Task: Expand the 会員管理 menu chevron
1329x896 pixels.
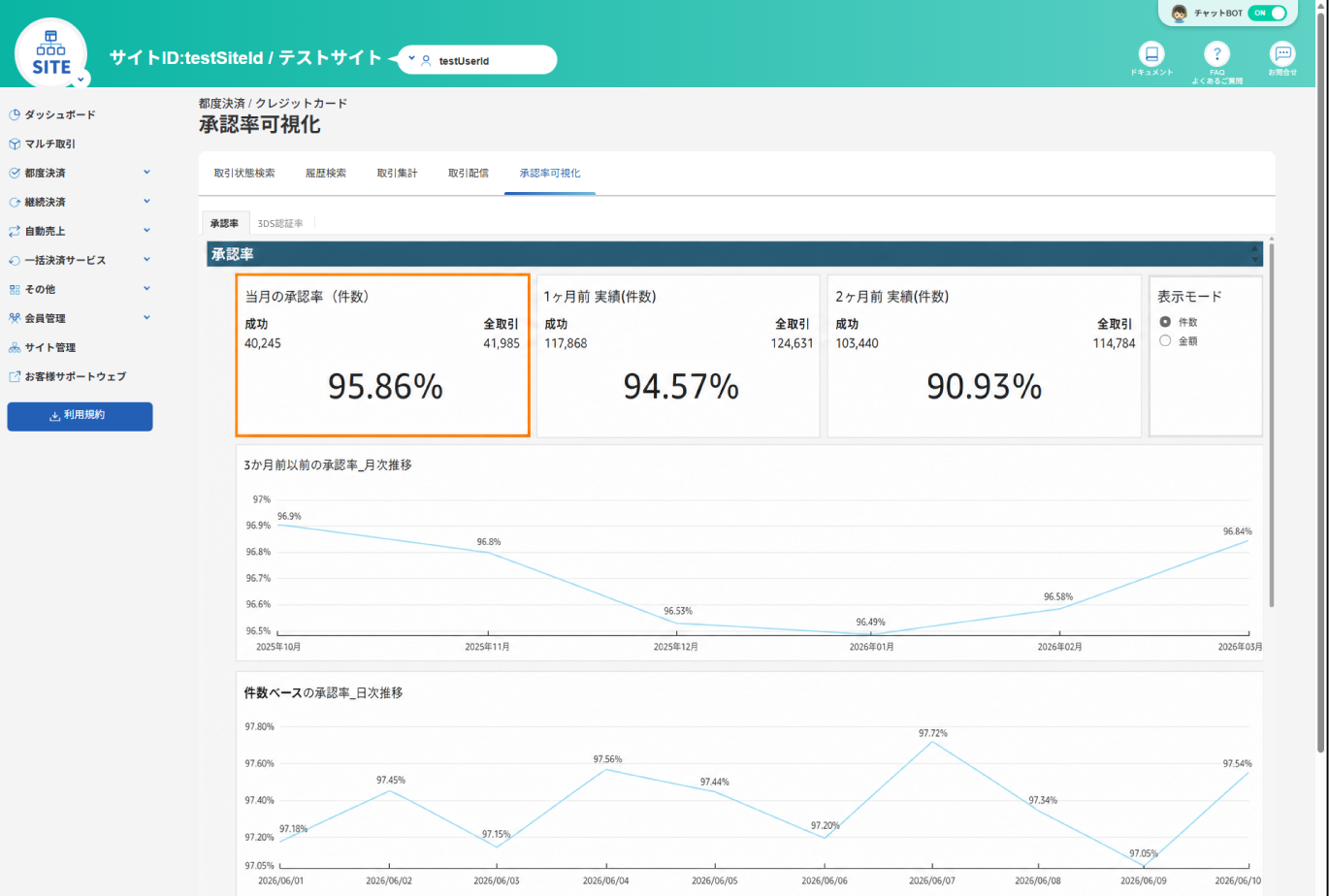Action: click(146, 318)
